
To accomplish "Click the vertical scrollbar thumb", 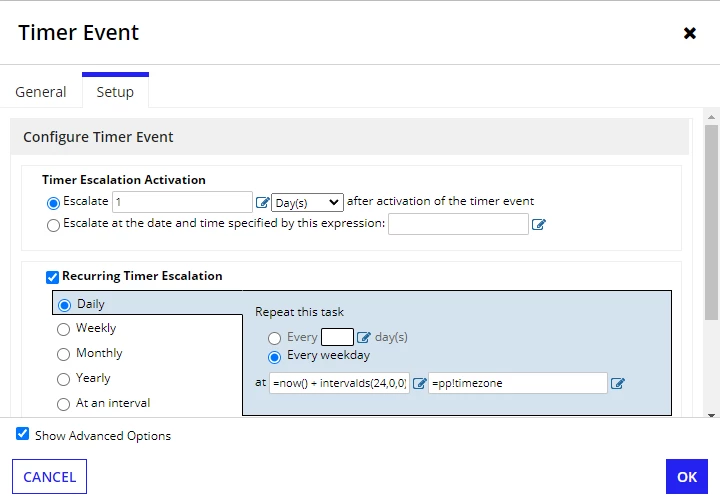I will click(711, 222).
